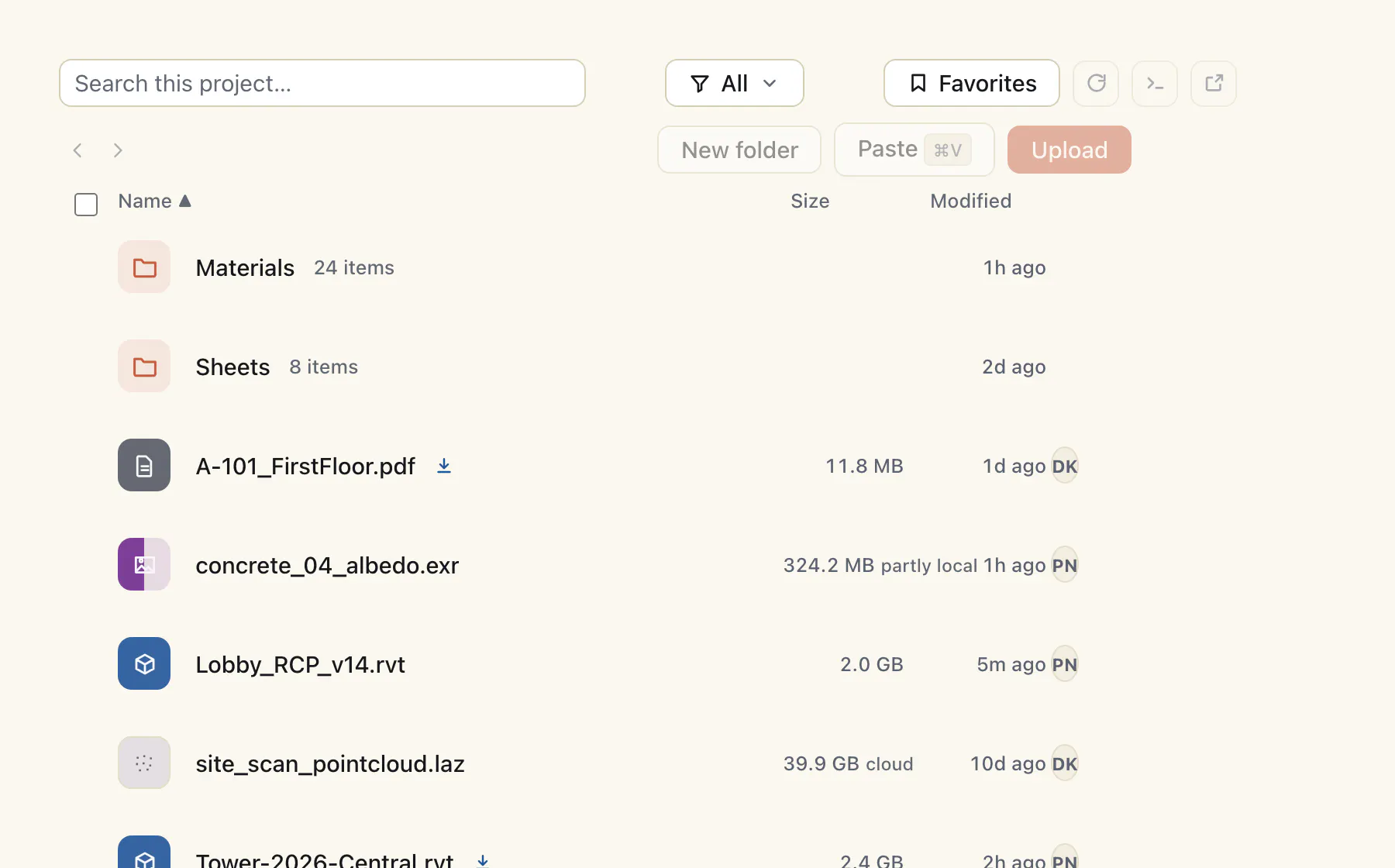Click the refresh icon button
1395x868 pixels.
coord(1096,83)
